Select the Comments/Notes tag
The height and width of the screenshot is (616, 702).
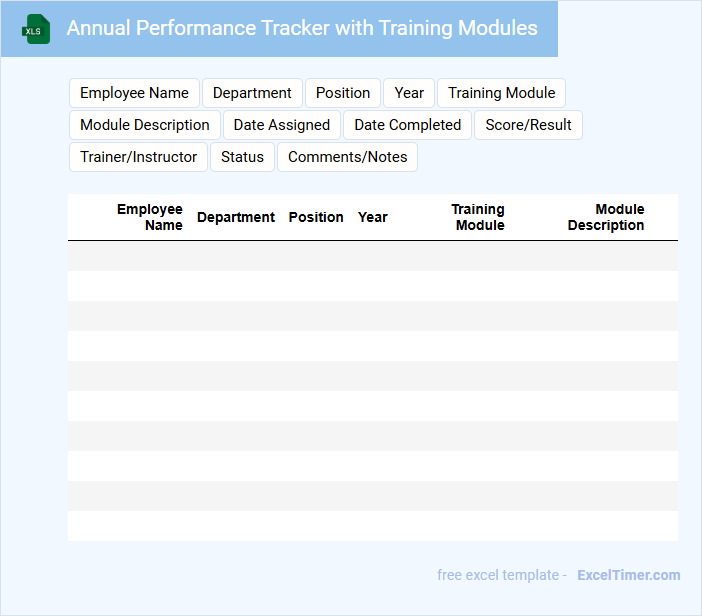click(x=347, y=157)
